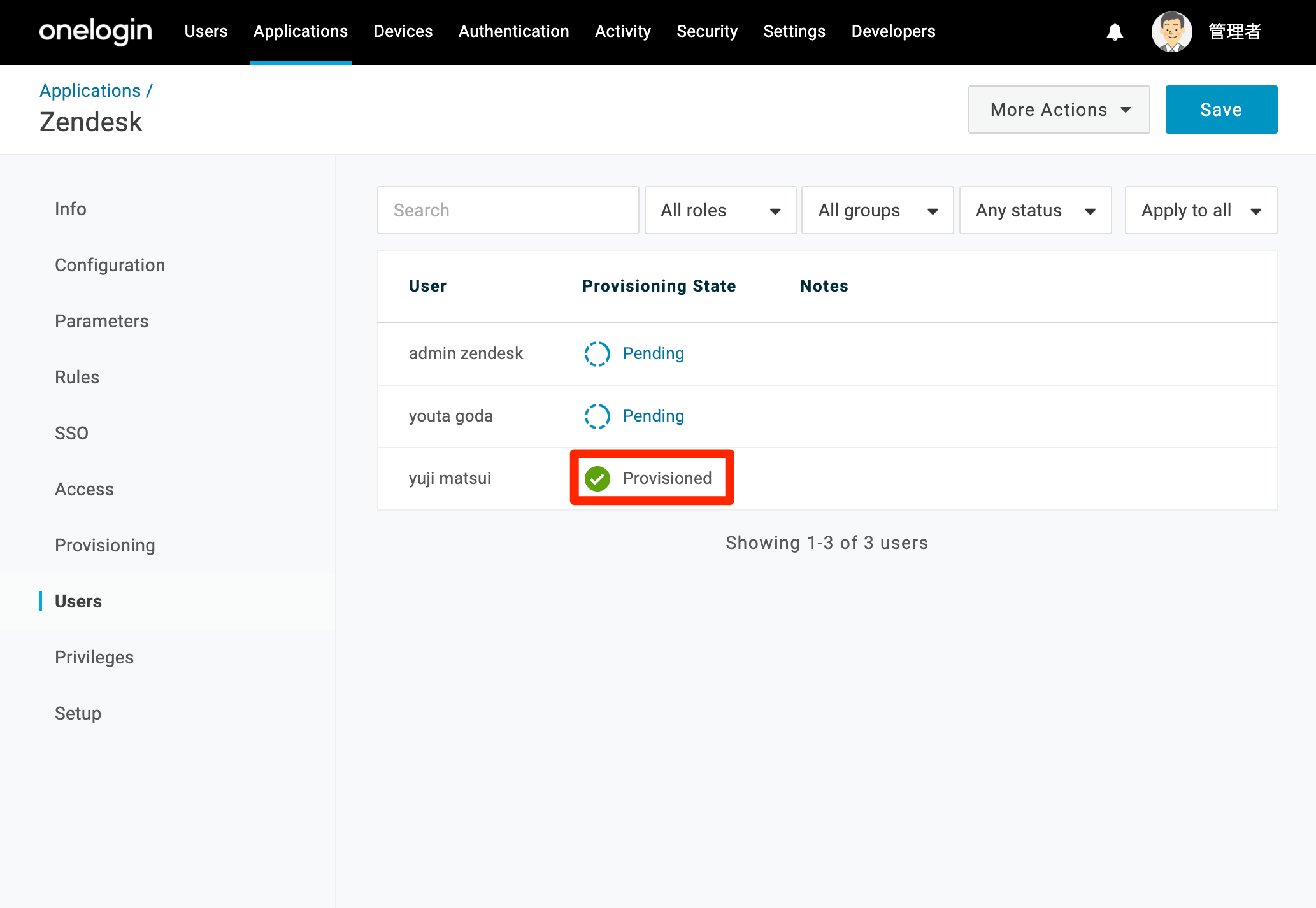The width and height of the screenshot is (1316, 908).
Task: Switch to the Setup tab
Action: (x=78, y=713)
